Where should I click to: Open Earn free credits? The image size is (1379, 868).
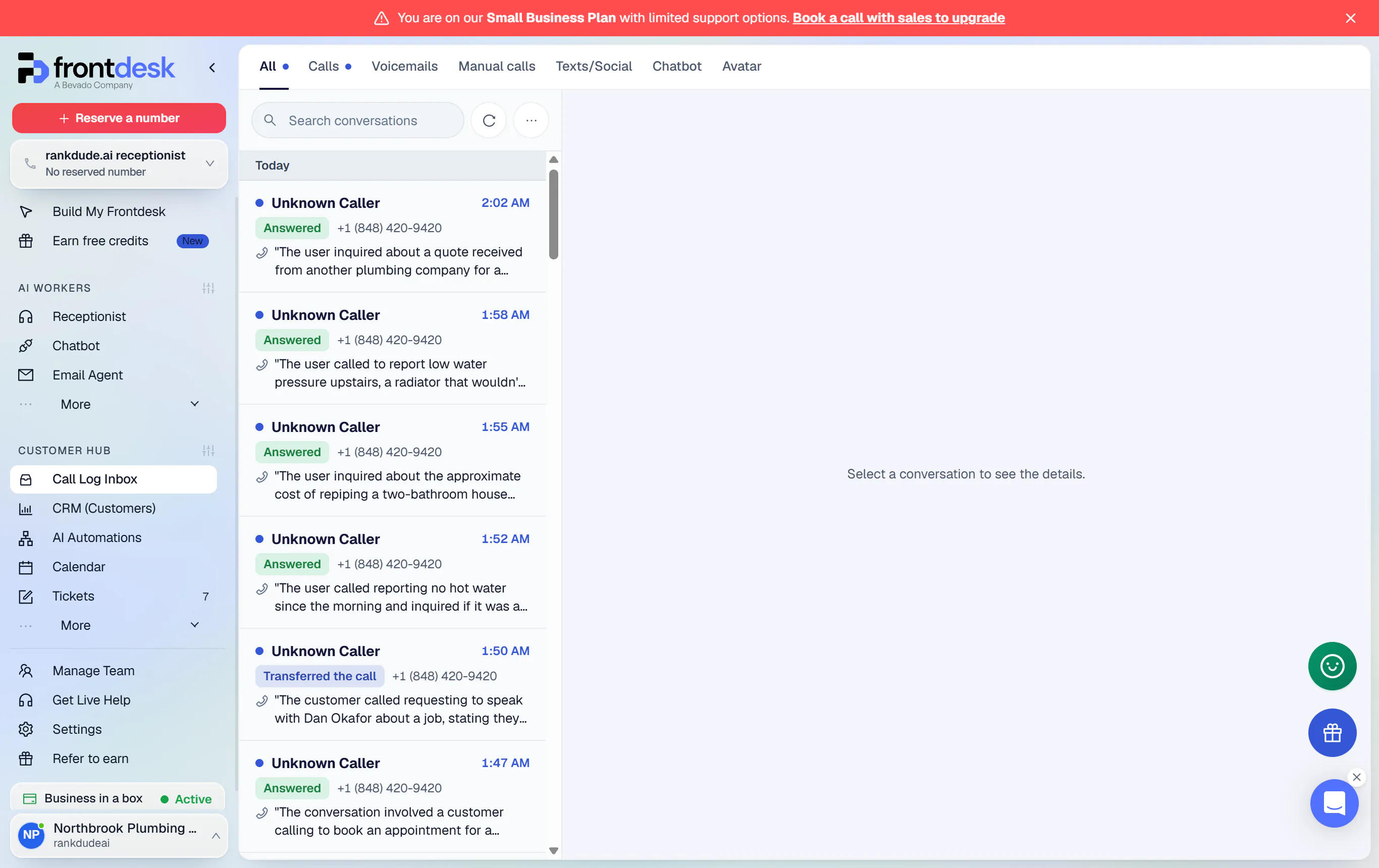(x=113, y=241)
